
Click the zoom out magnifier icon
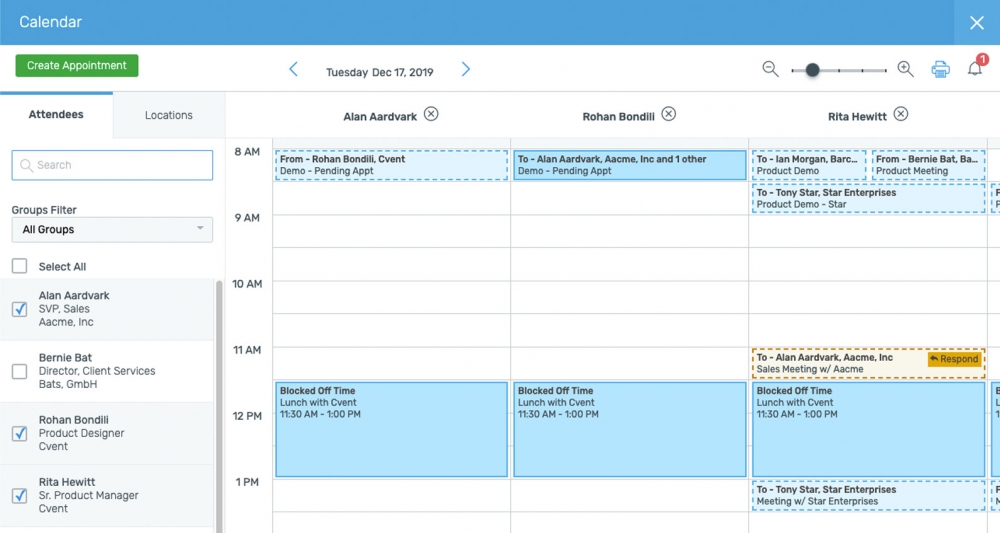pos(770,69)
